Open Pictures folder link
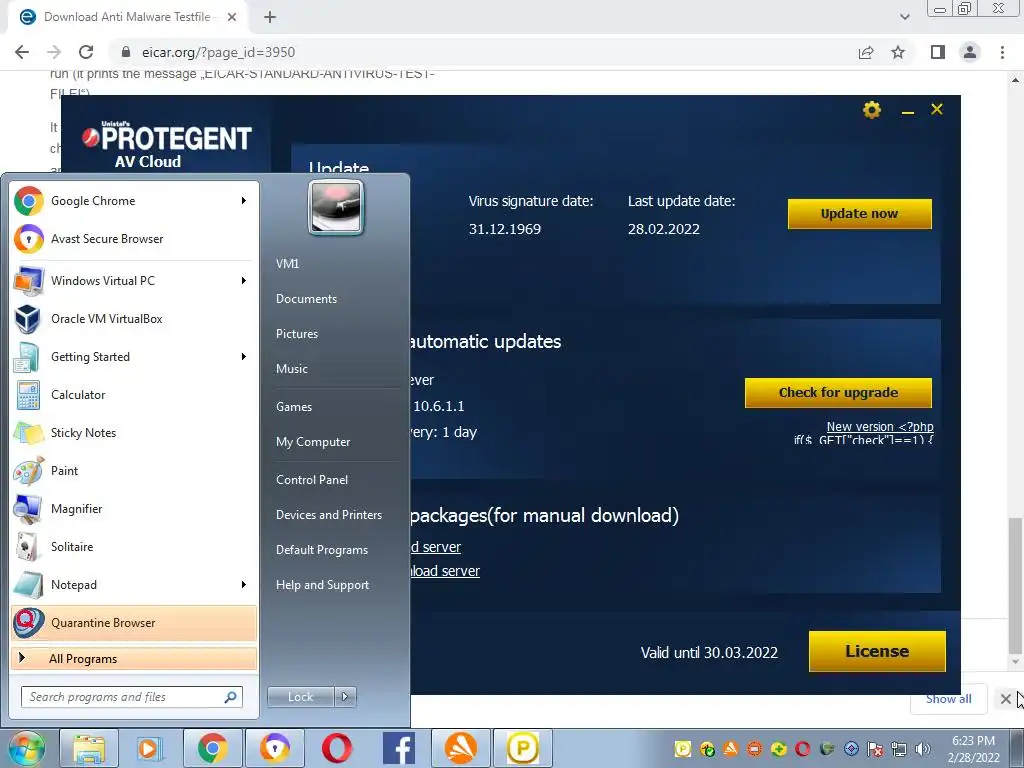 click(296, 334)
